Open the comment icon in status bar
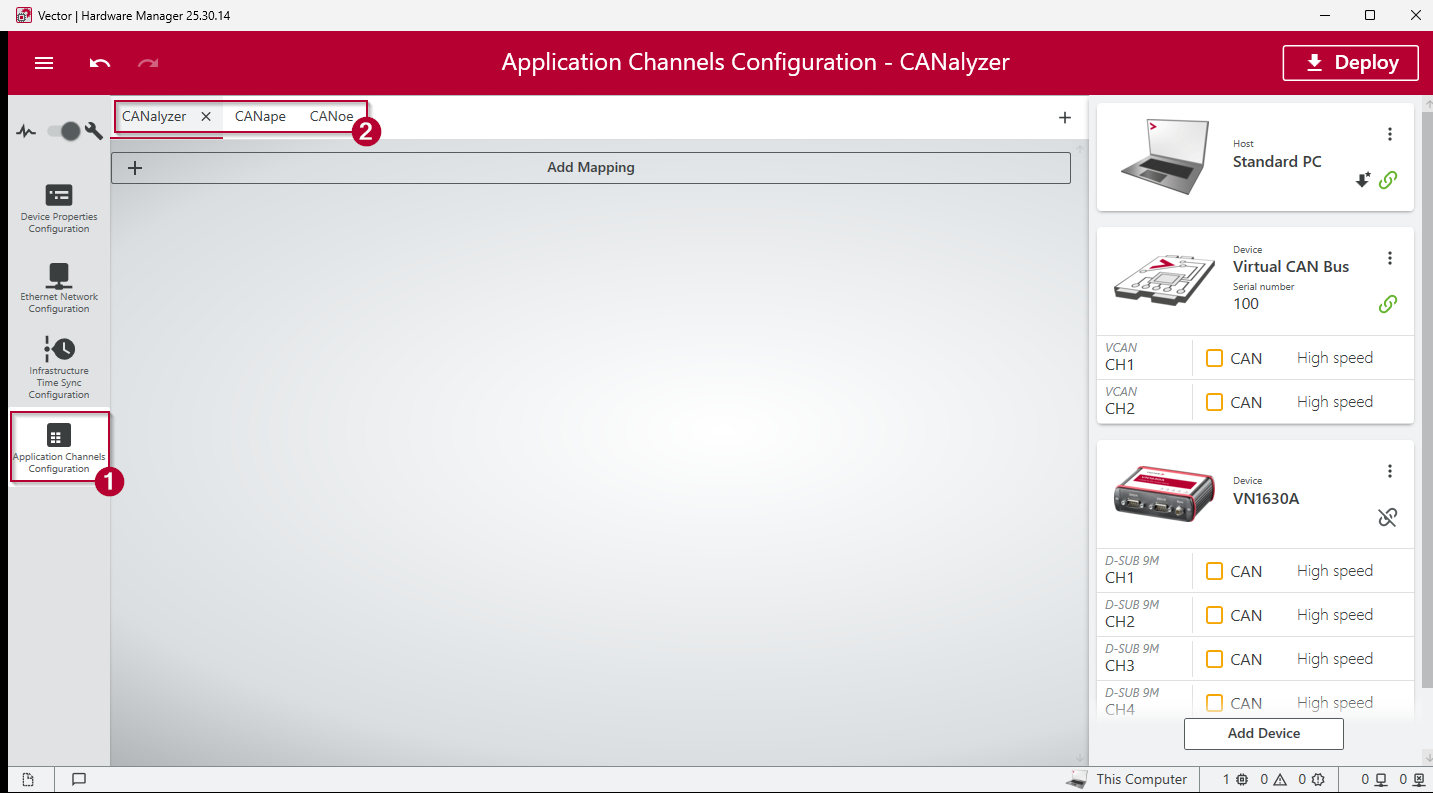This screenshot has width=1433, height=793. point(79,780)
